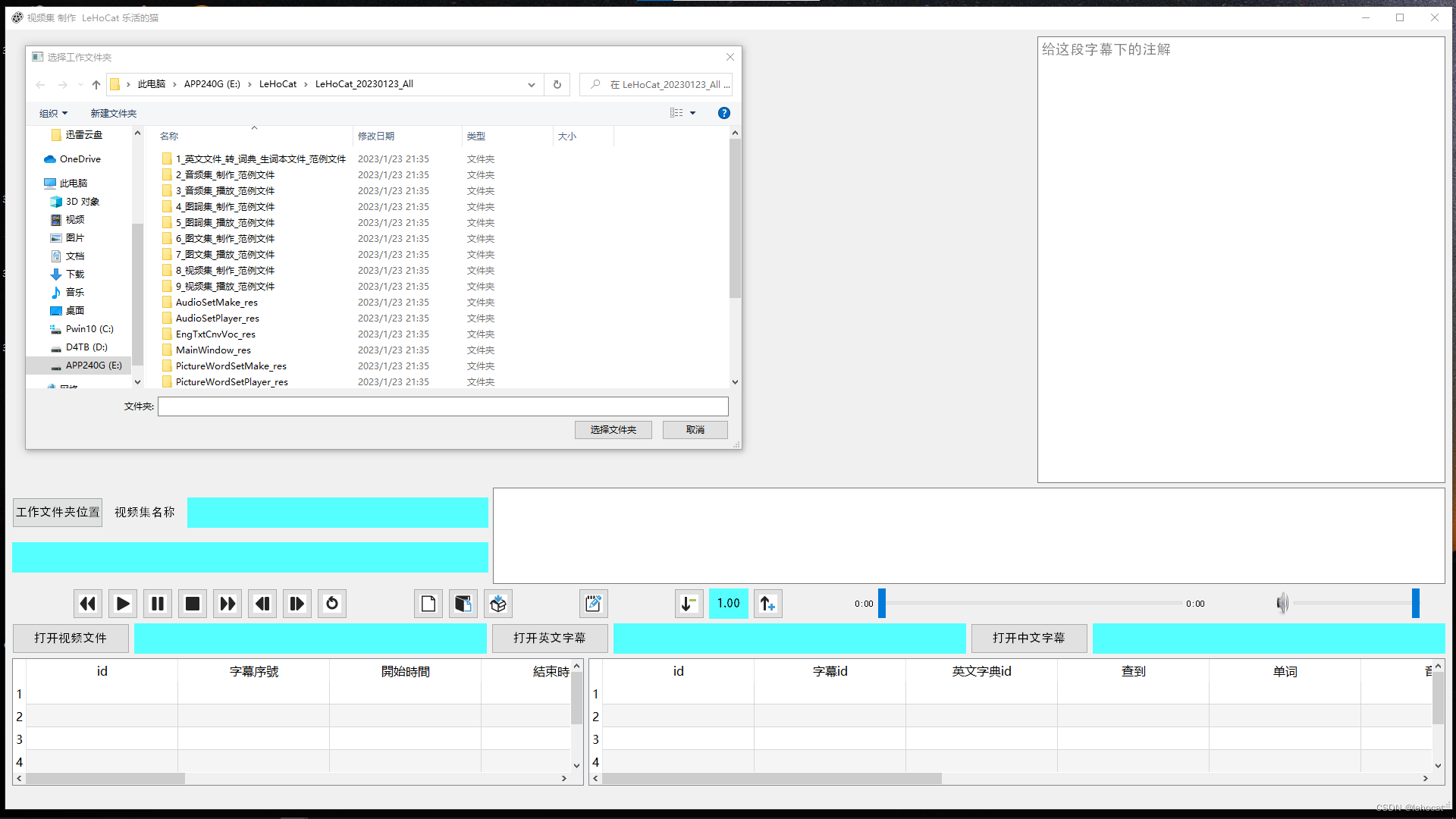Click the video progress slider handle
This screenshot has height=819, width=1456.
pyautogui.click(x=882, y=604)
